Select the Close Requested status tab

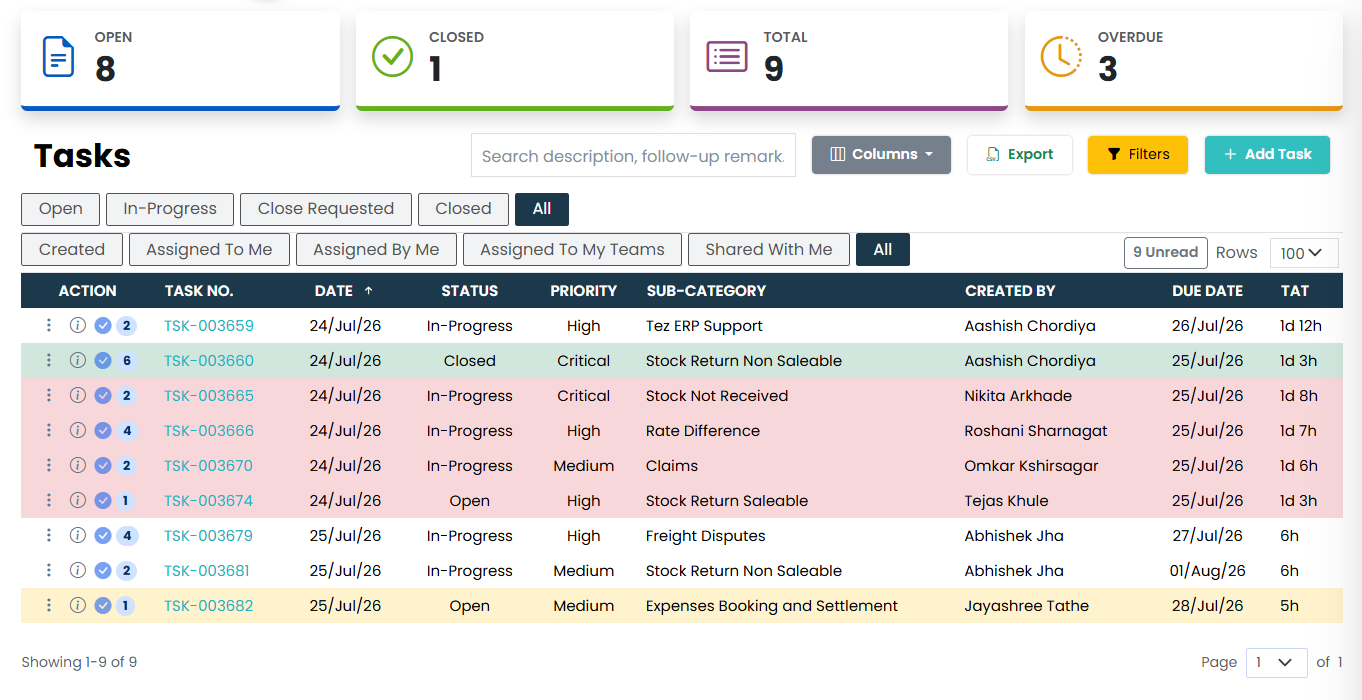pyautogui.click(x=326, y=209)
